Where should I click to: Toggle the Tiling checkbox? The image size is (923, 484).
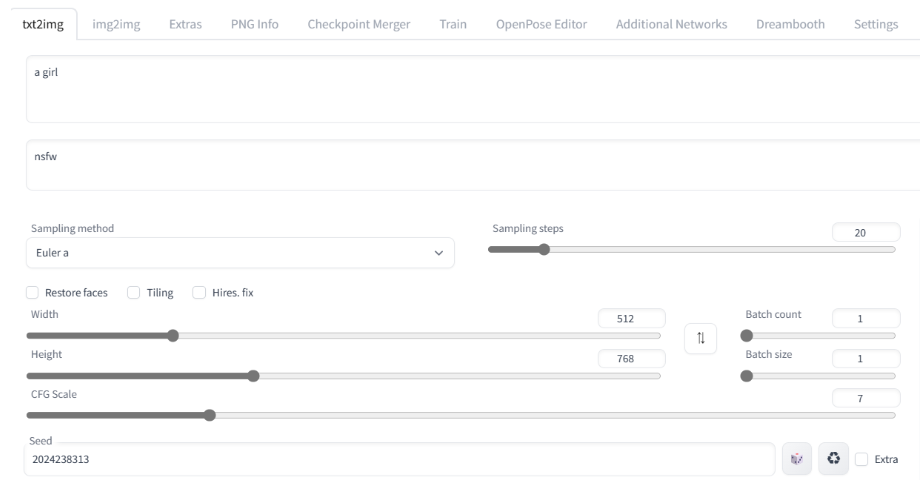(x=134, y=293)
